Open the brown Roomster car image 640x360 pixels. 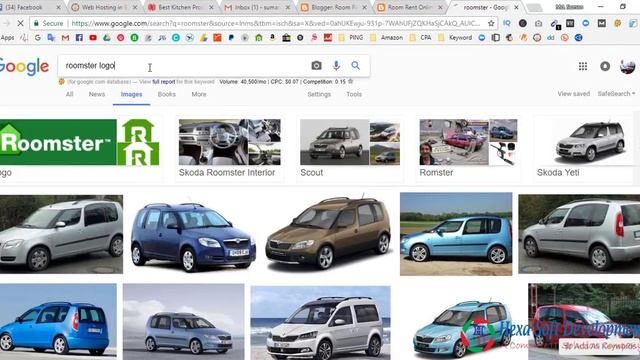tap(329, 234)
